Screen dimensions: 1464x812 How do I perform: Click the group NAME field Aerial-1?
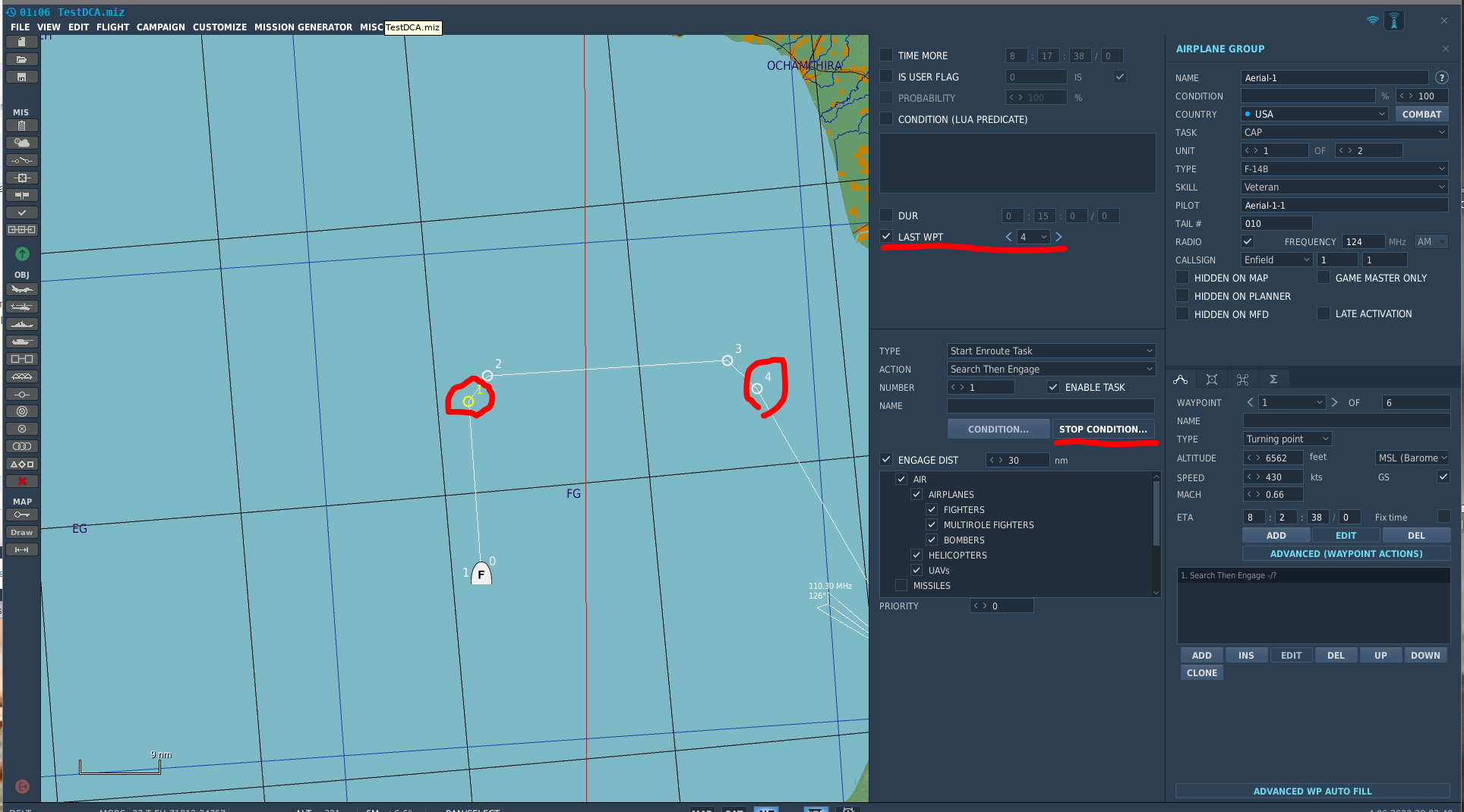[x=1335, y=77]
